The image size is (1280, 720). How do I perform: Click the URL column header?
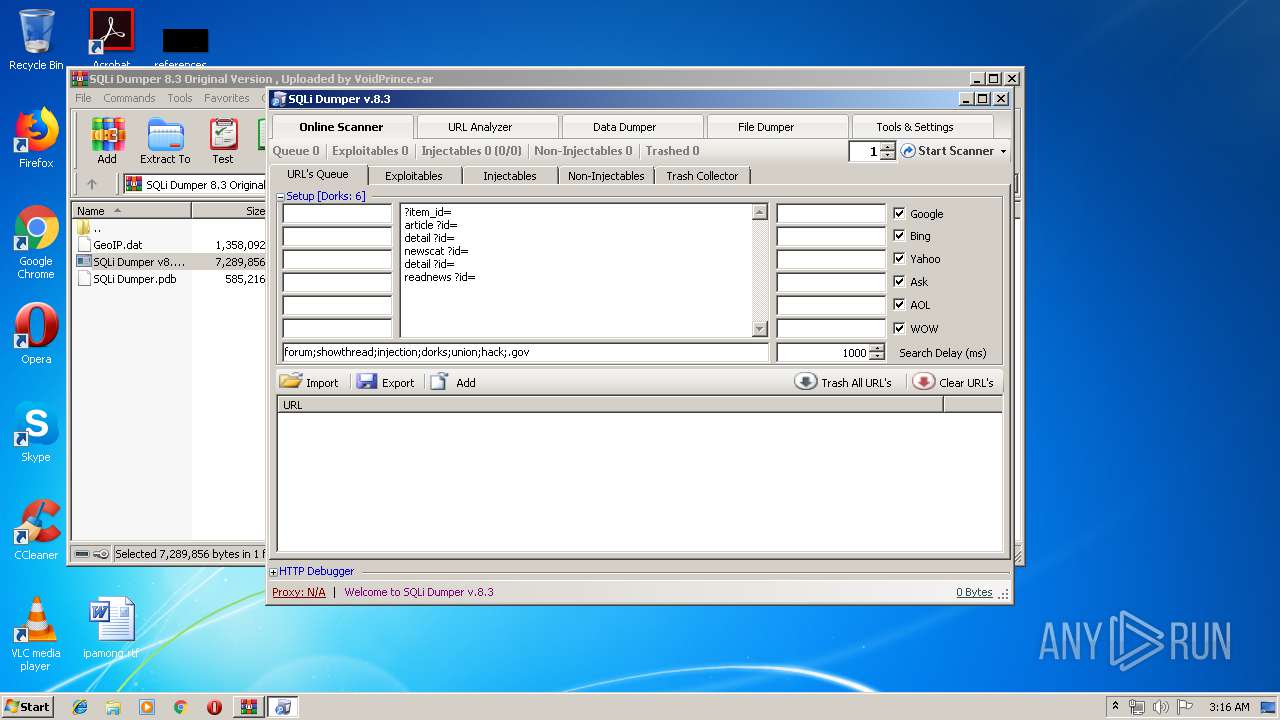[610, 405]
